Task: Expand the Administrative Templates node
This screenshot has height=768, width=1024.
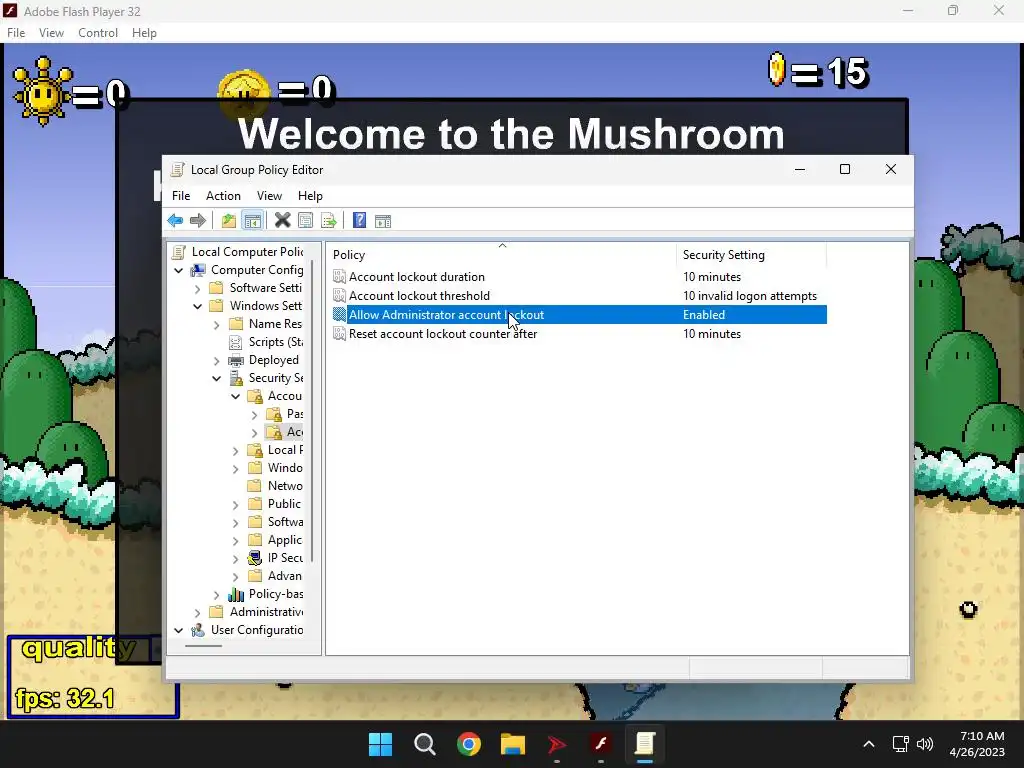Action: pos(197,613)
